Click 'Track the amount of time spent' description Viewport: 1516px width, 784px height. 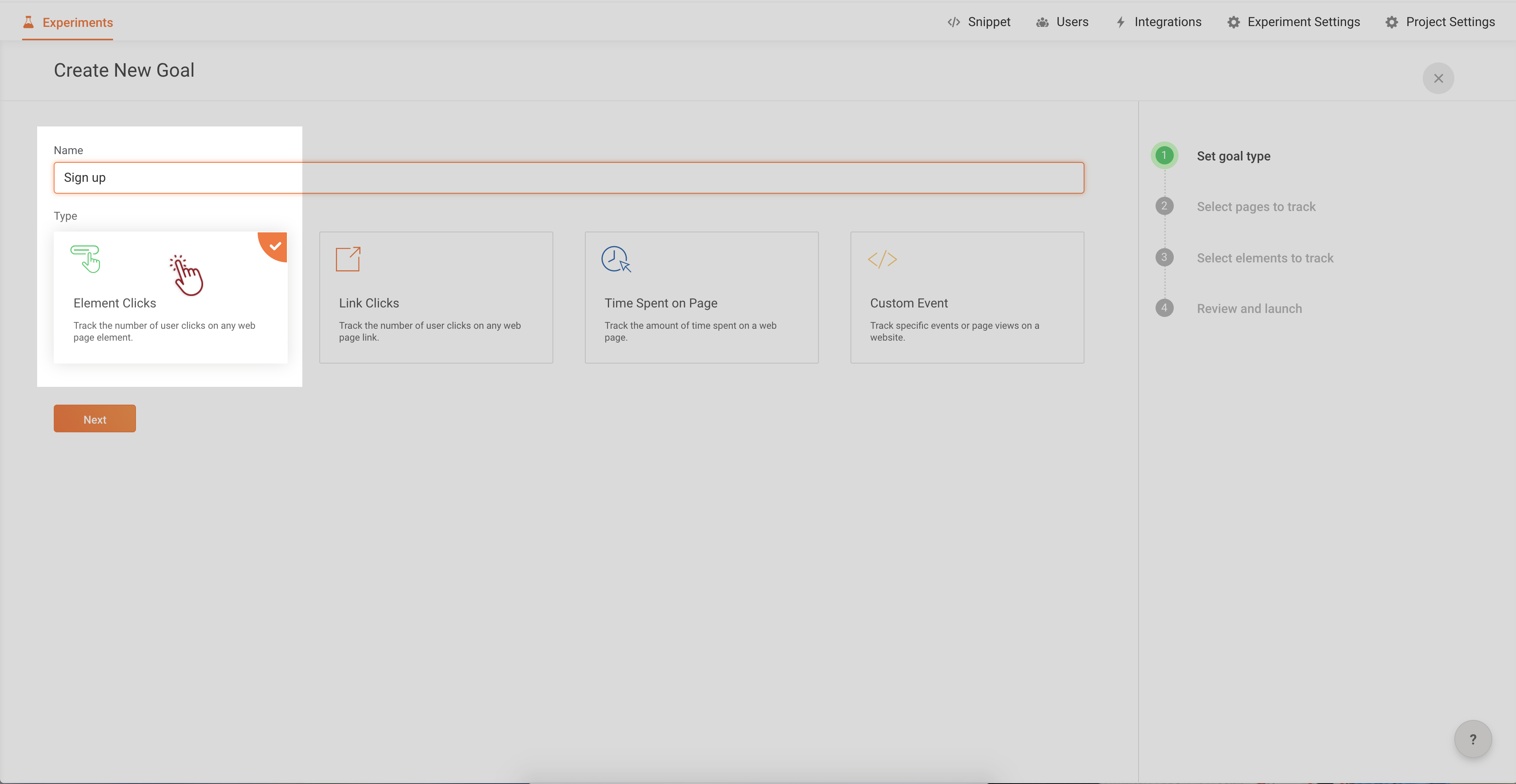(690, 332)
